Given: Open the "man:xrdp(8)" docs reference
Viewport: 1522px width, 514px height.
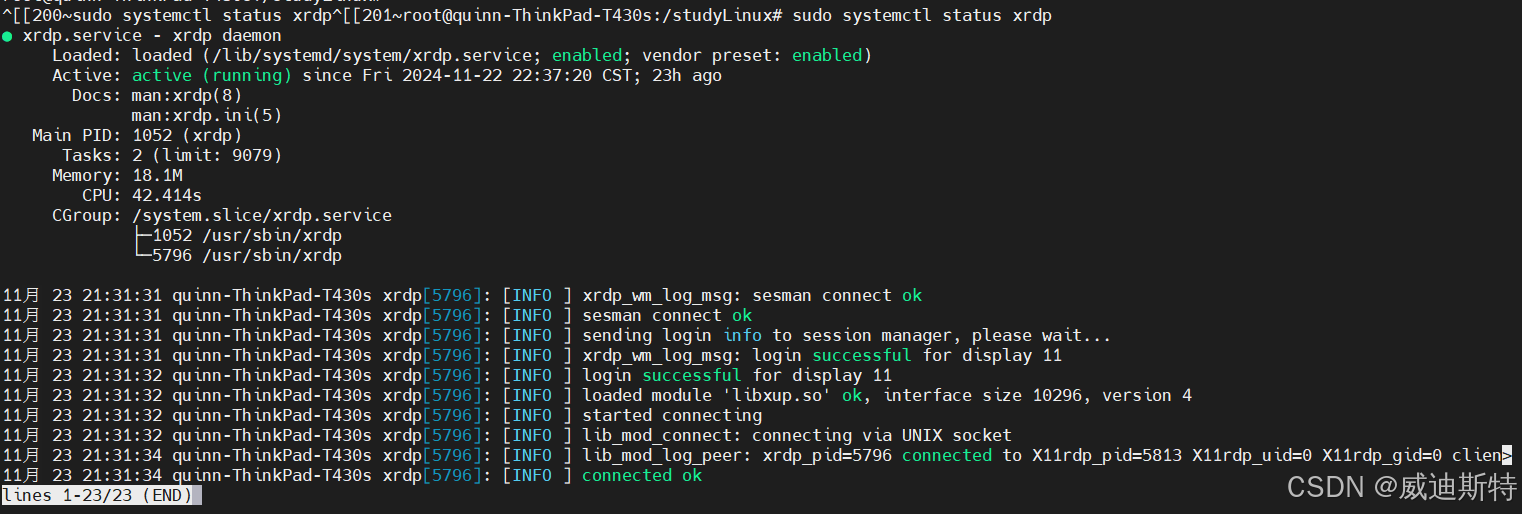Looking at the screenshot, I should point(187,96).
